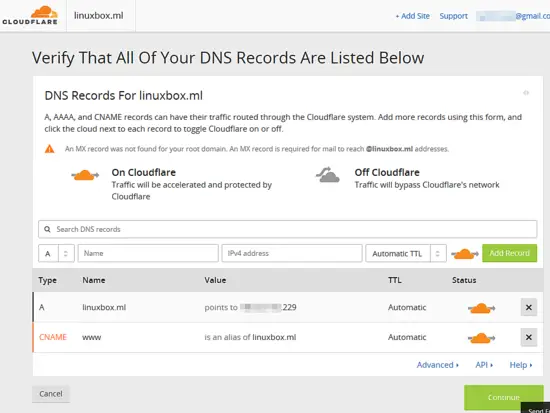Focus the Search DNS records field
Screen dimensions: 550x413
[287, 229]
